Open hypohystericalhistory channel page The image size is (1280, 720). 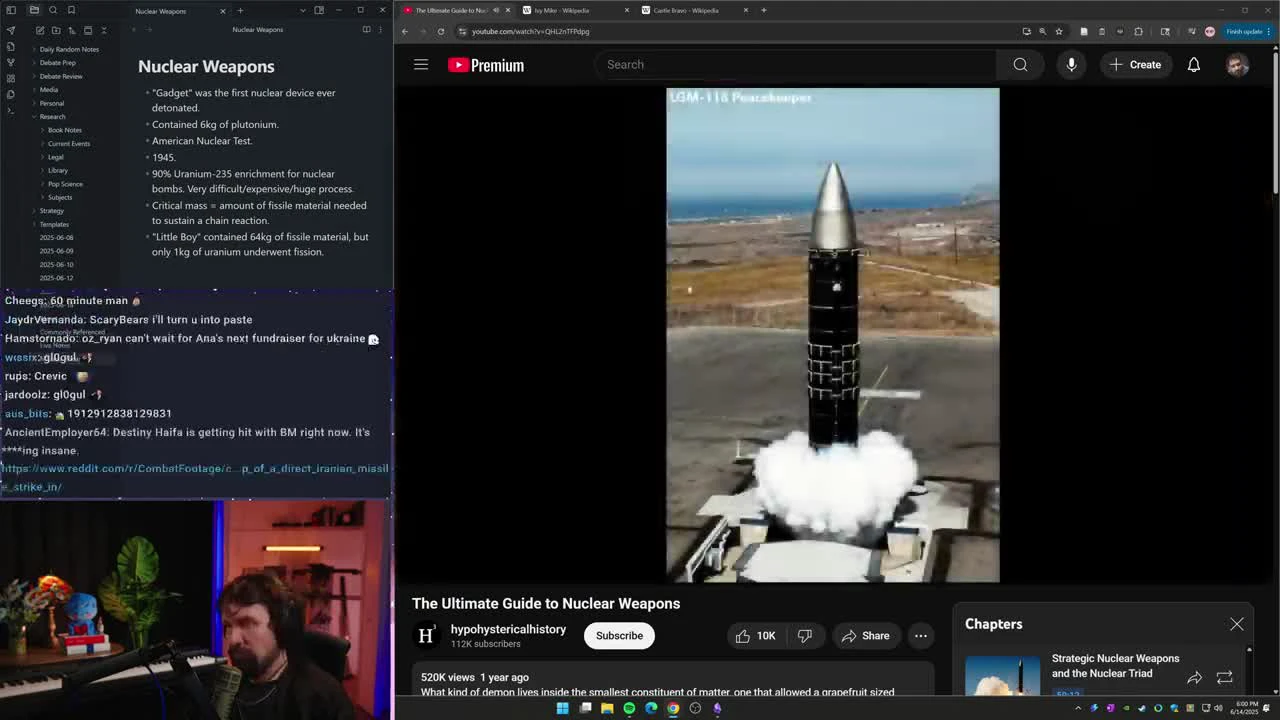[508, 629]
